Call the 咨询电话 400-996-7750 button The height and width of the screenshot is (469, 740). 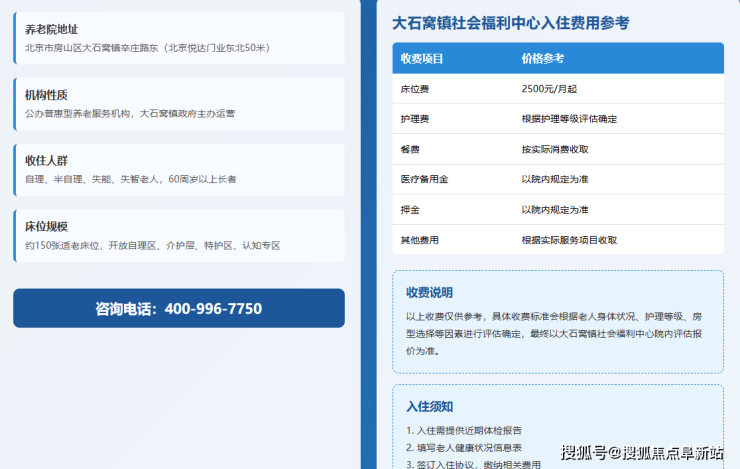pyautogui.click(x=179, y=308)
